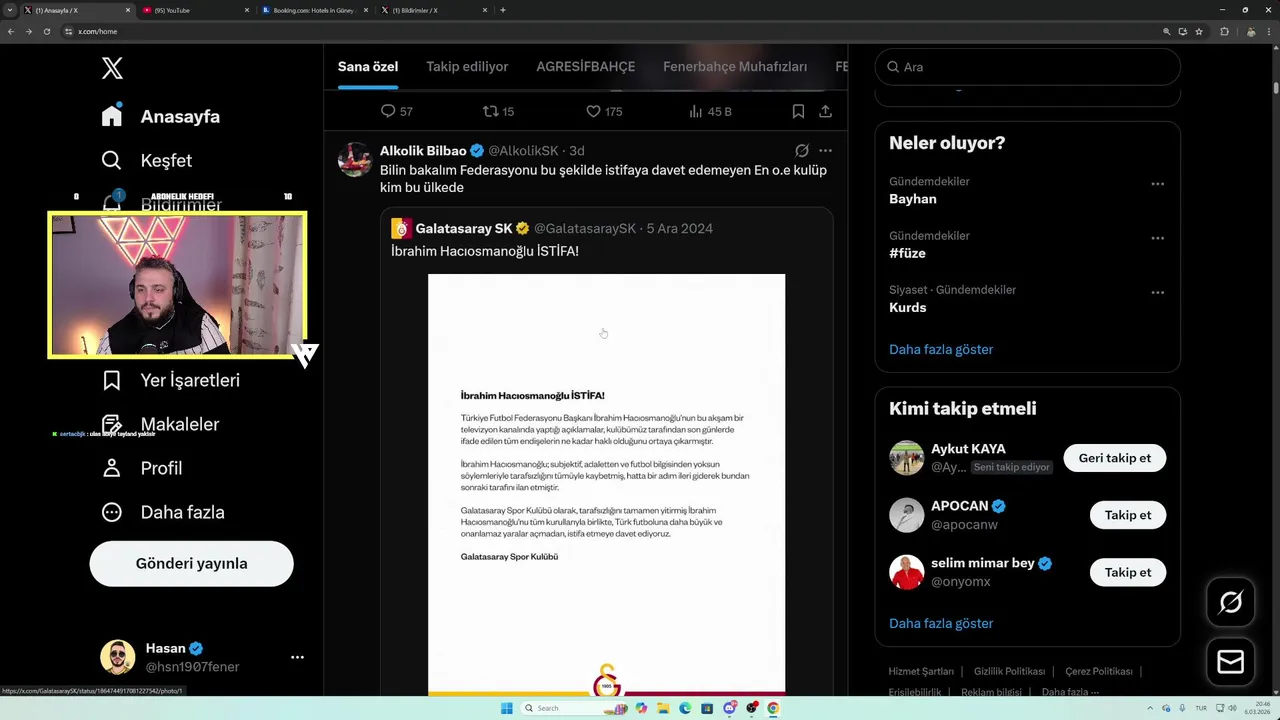Open Chrome profile avatar
Screen dimensions: 1280x720
point(1250,31)
